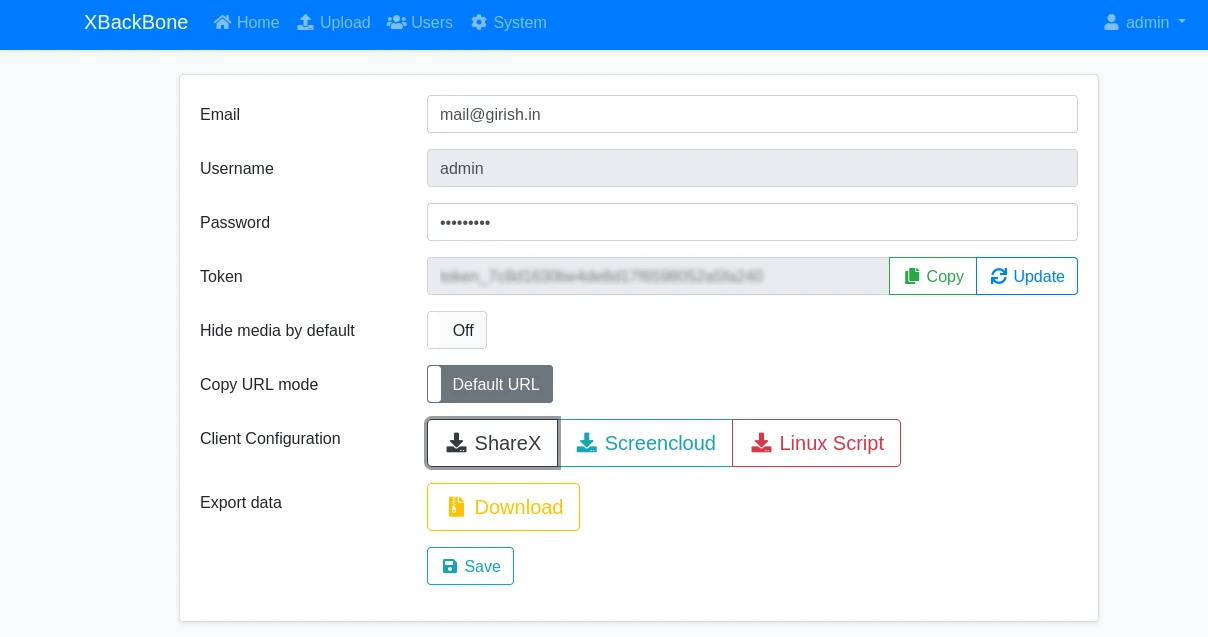The width and height of the screenshot is (1208, 637).
Task: Click the refresh icon on the Update button
Action: point(999,276)
